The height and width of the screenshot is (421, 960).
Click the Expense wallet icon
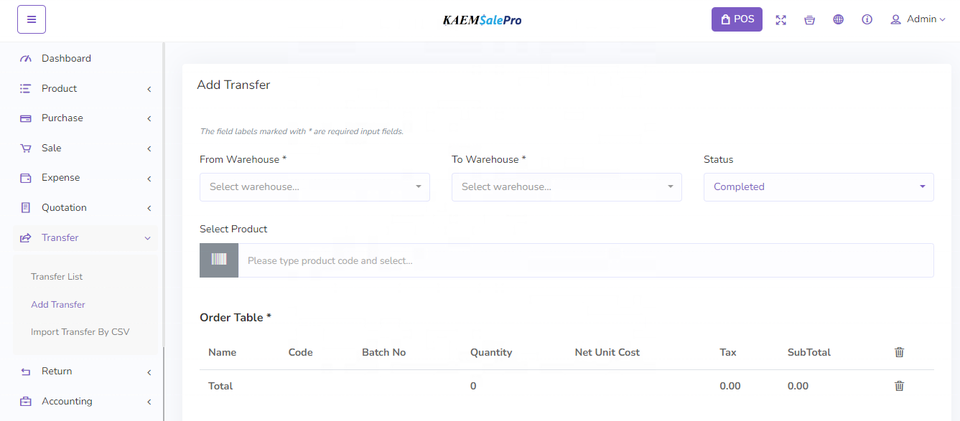[26, 178]
